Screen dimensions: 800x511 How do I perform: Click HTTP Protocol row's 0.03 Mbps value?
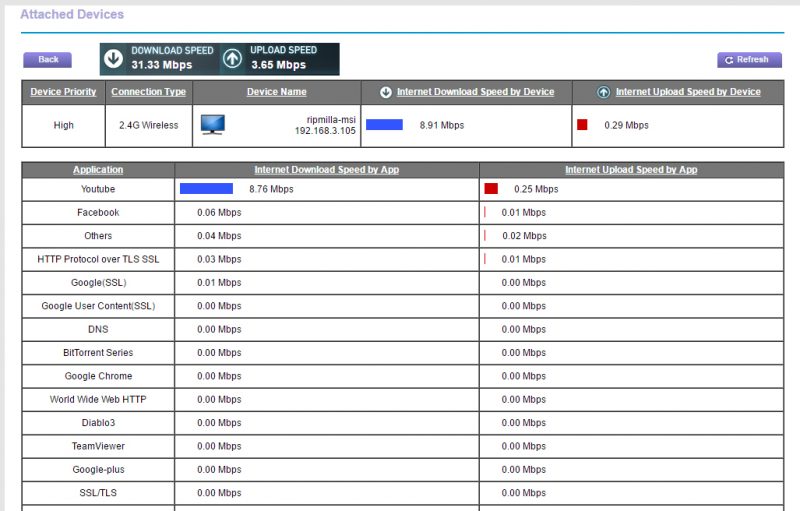point(219,260)
